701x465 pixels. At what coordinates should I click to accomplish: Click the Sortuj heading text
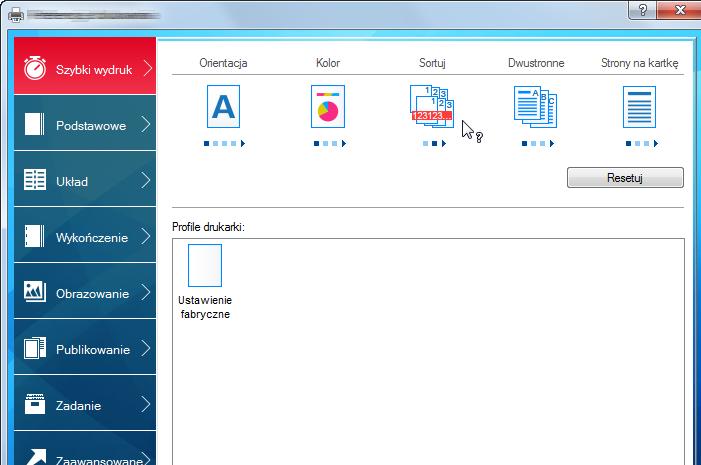click(432, 63)
